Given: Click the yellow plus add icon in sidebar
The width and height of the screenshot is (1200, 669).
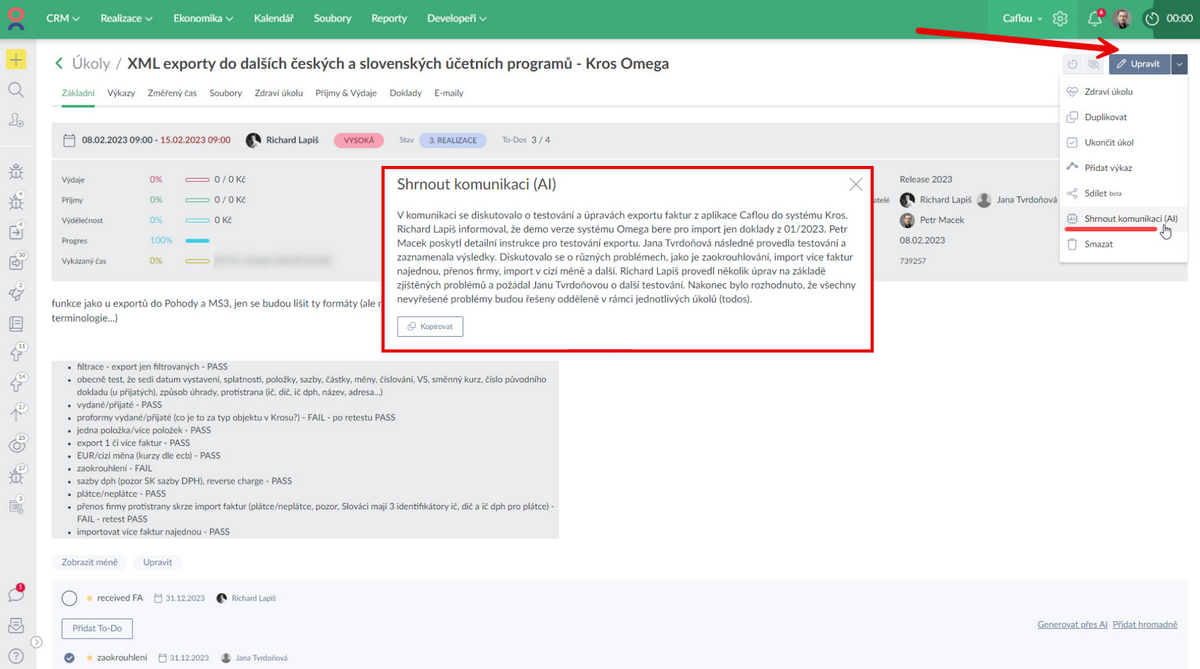Looking at the screenshot, I should [x=15, y=59].
